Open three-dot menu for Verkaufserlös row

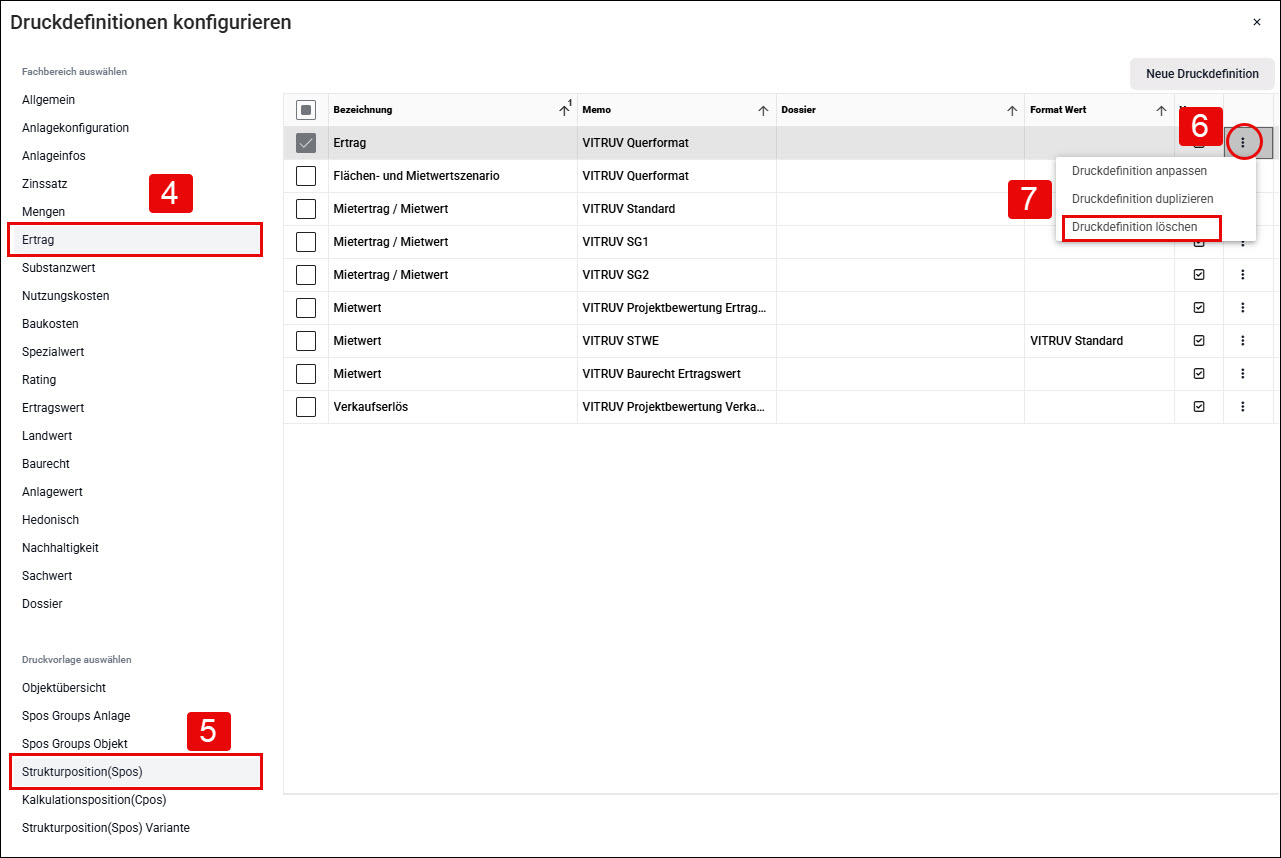point(1243,407)
